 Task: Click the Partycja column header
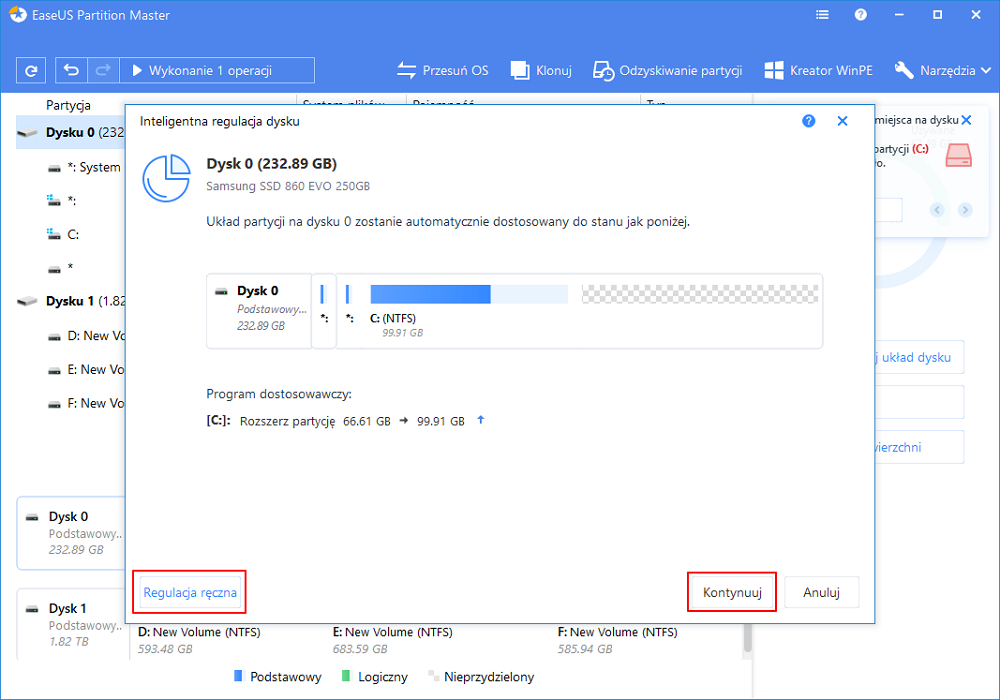coord(68,105)
